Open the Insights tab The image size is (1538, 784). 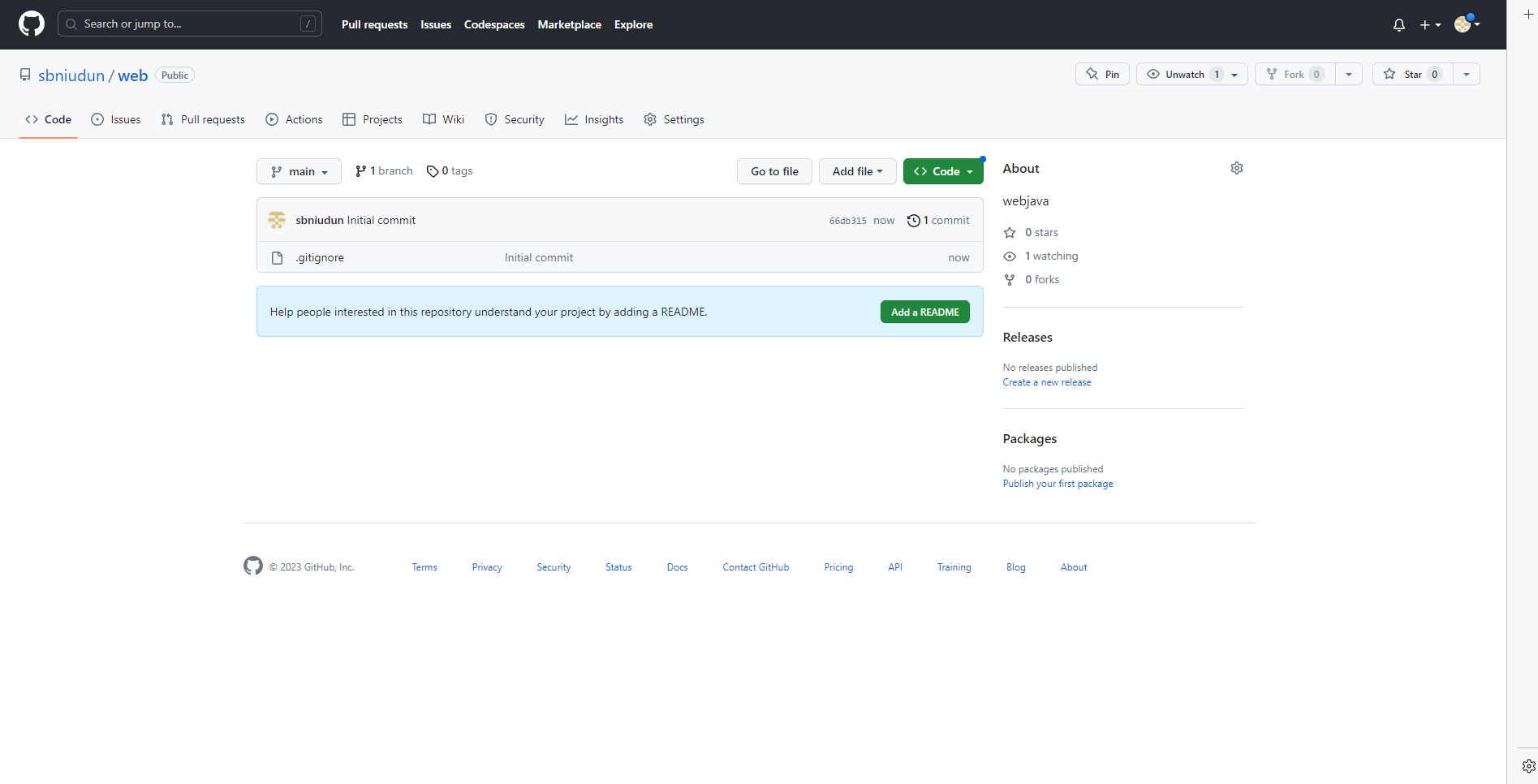pos(594,119)
